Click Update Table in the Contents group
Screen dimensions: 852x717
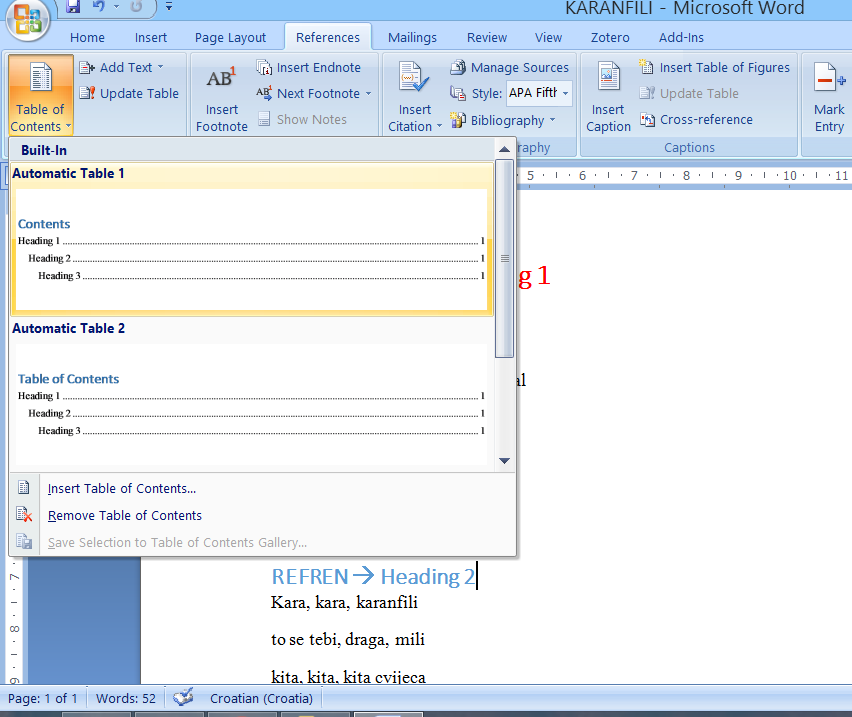coord(129,93)
